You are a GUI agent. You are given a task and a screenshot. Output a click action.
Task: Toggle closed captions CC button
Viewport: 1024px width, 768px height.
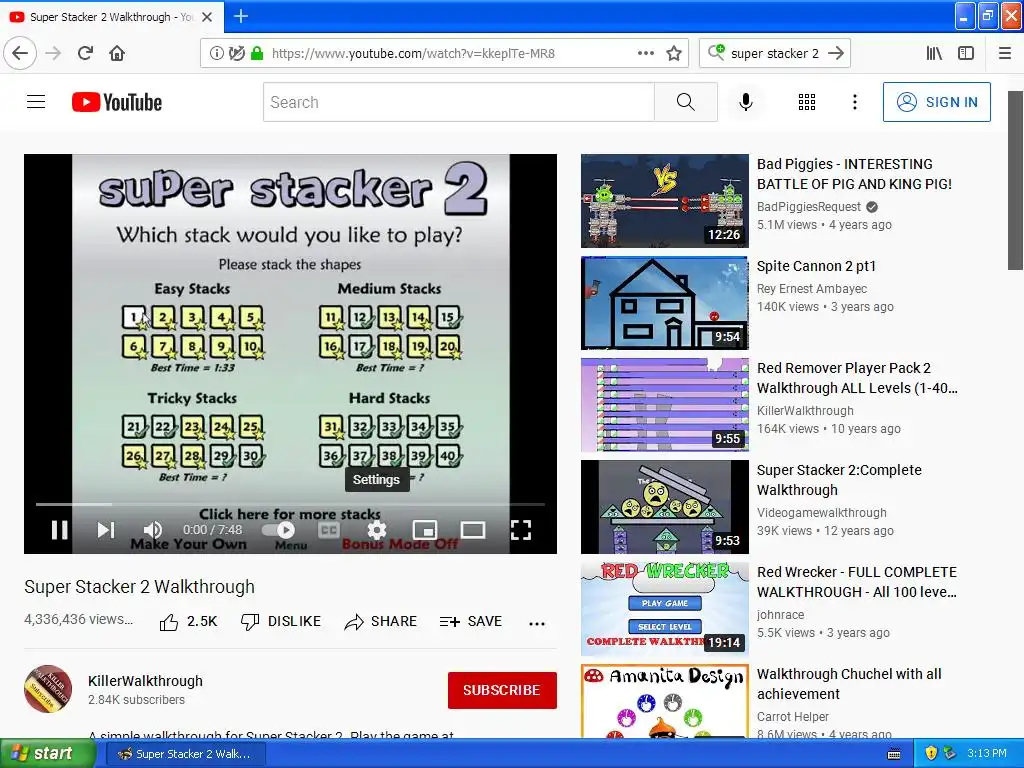[x=329, y=530]
